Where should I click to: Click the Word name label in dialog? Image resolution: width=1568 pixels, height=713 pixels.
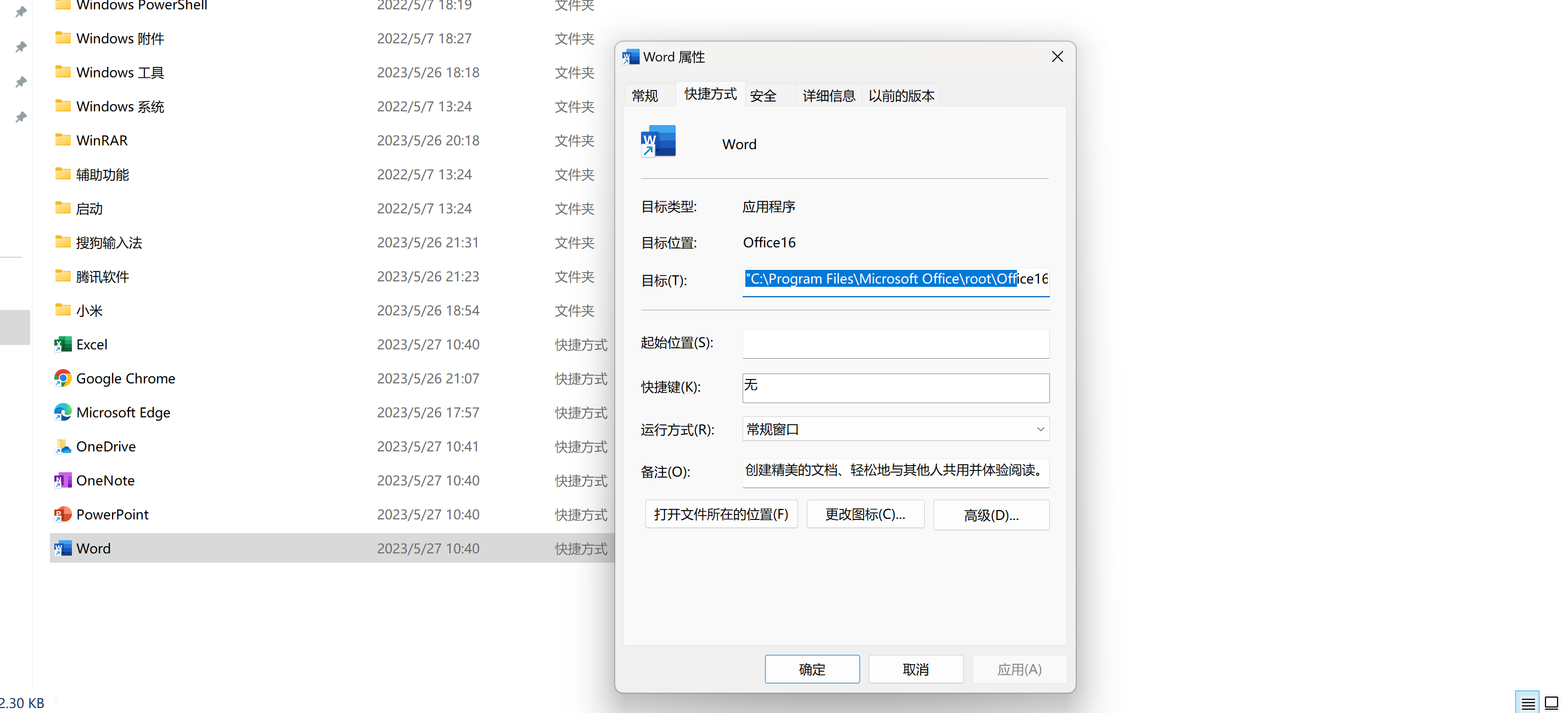click(739, 144)
